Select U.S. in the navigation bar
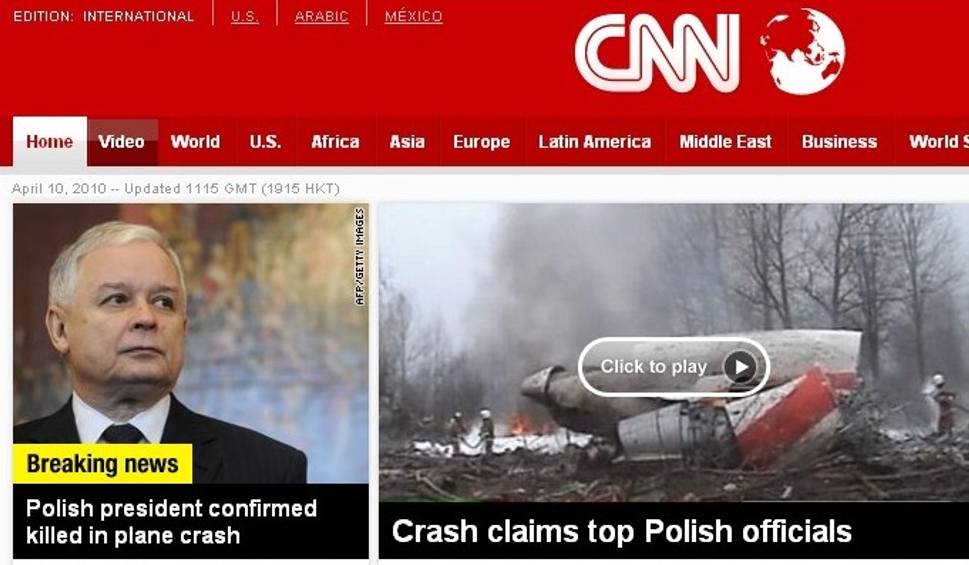The image size is (969, 565). point(266,142)
